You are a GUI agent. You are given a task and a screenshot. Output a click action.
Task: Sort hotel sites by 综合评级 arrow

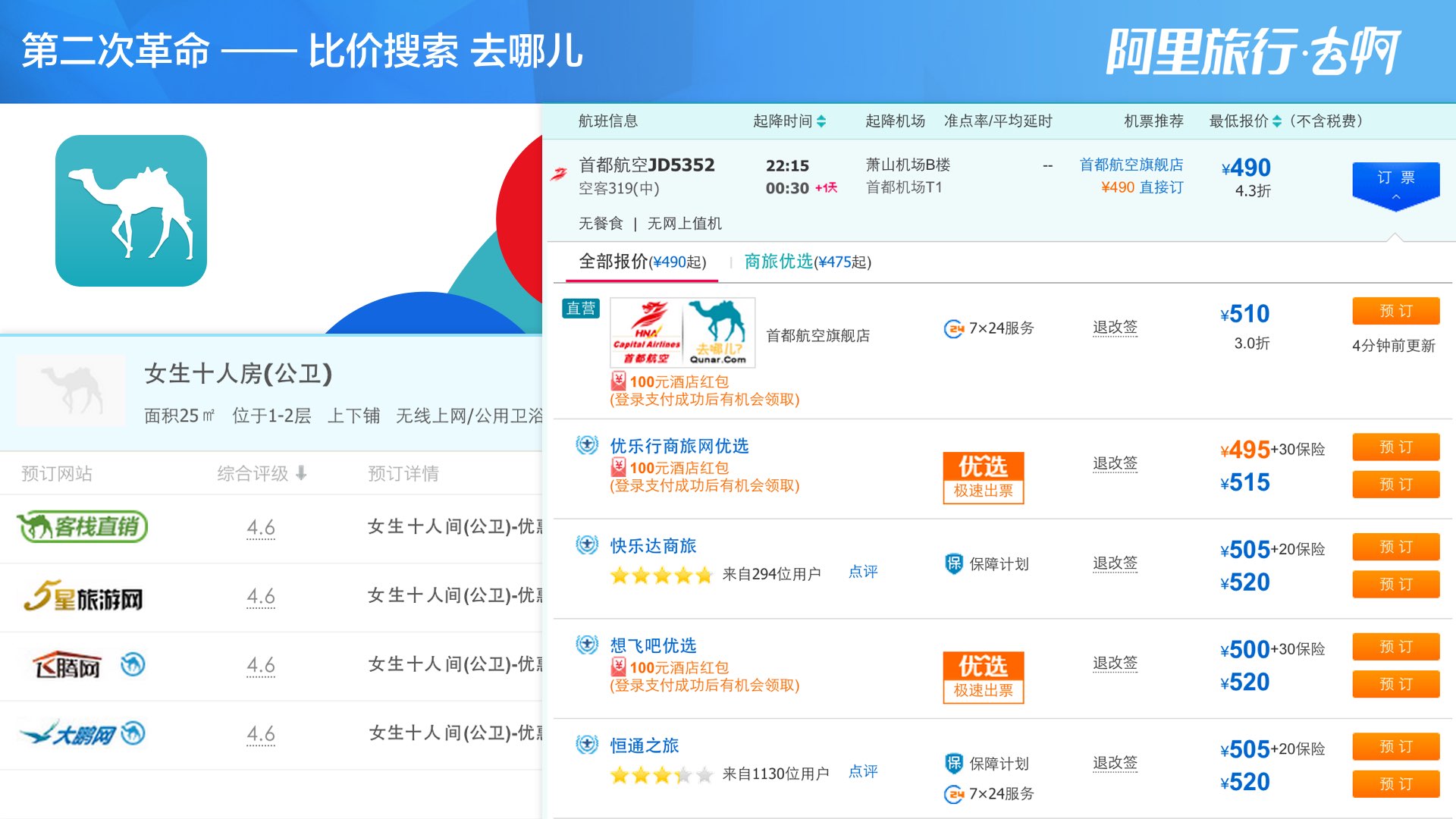click(x=301, y=473)
